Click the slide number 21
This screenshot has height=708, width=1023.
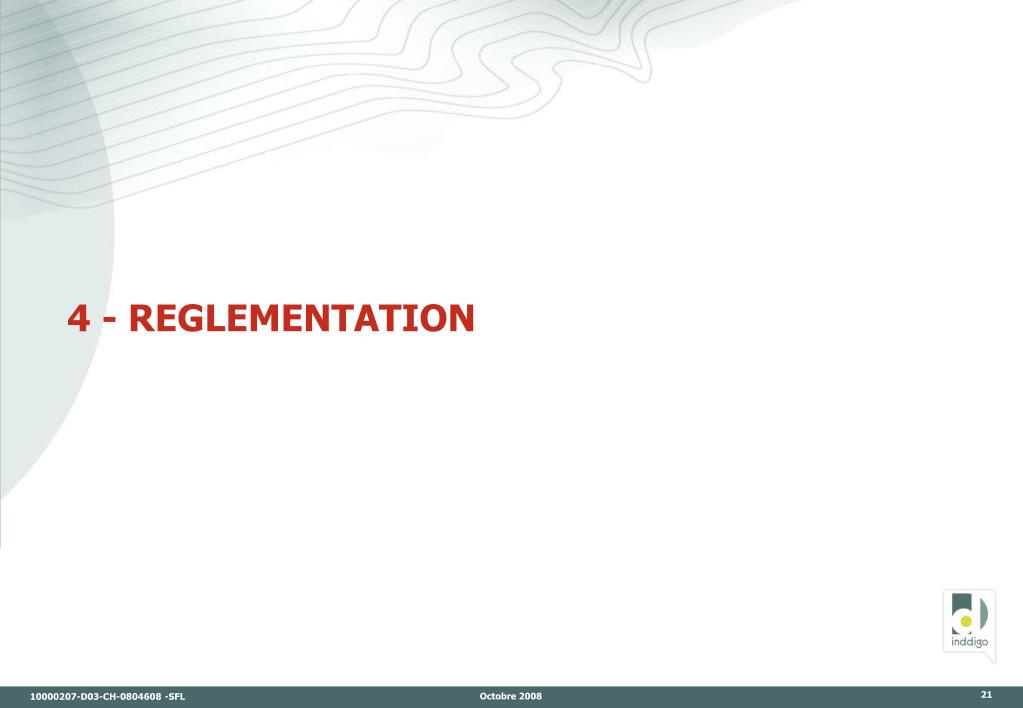coord(986,695)
